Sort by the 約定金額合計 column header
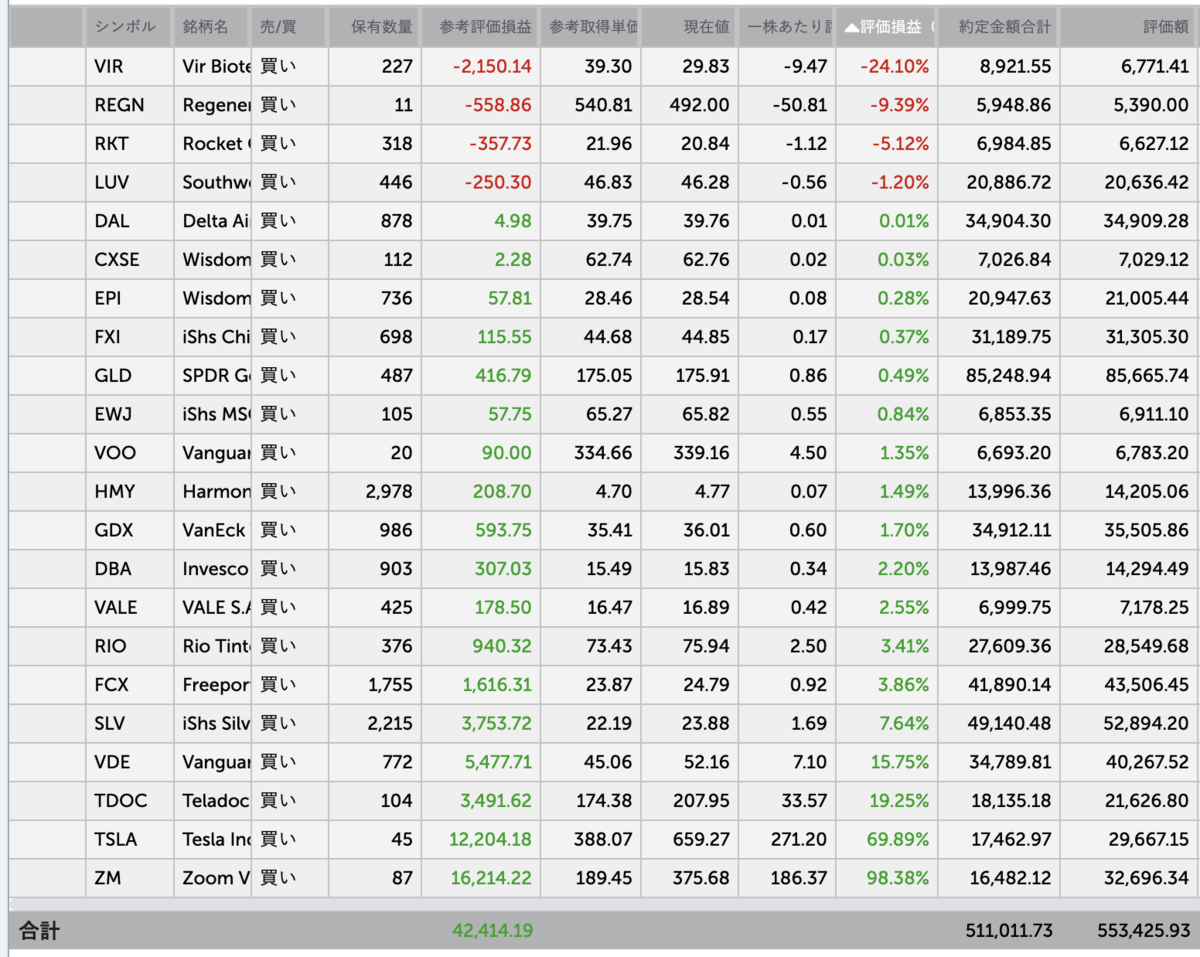 [x=999, y=27]
